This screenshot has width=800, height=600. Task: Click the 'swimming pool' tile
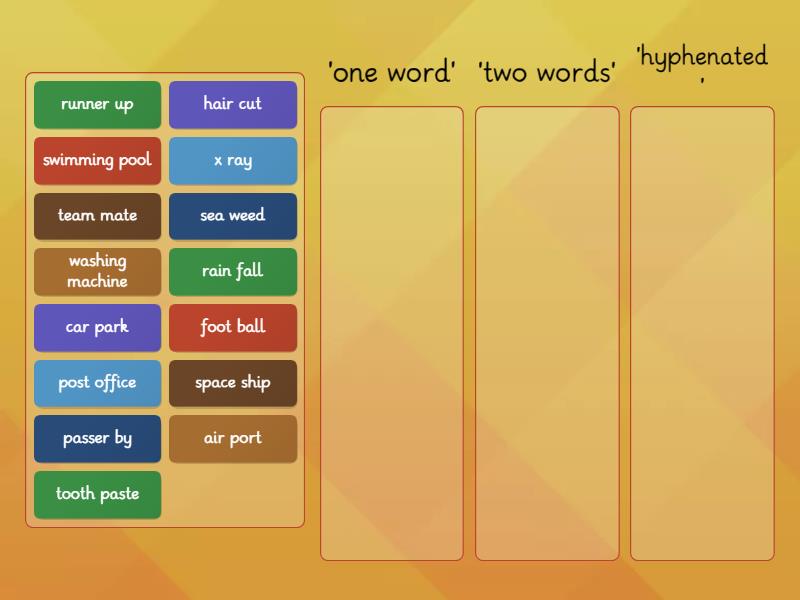[97, 160]
